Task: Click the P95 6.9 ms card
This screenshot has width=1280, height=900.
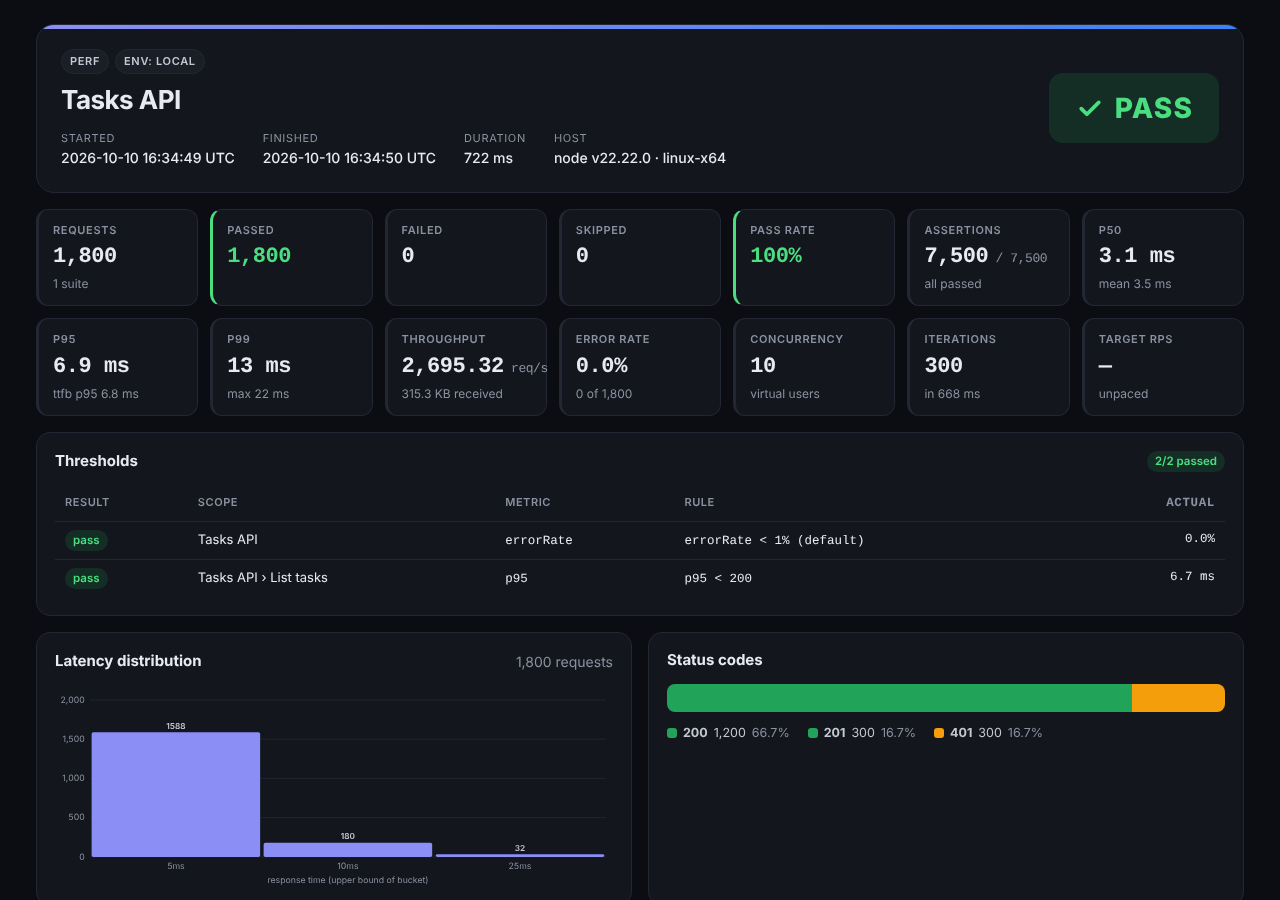Action: pyautogui.click(x=117, y=367)
